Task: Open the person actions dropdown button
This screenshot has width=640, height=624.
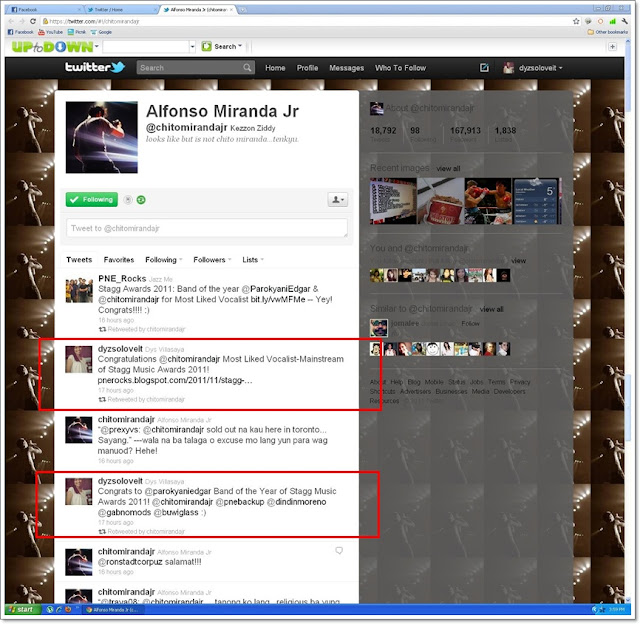Action: coord(338,200)
